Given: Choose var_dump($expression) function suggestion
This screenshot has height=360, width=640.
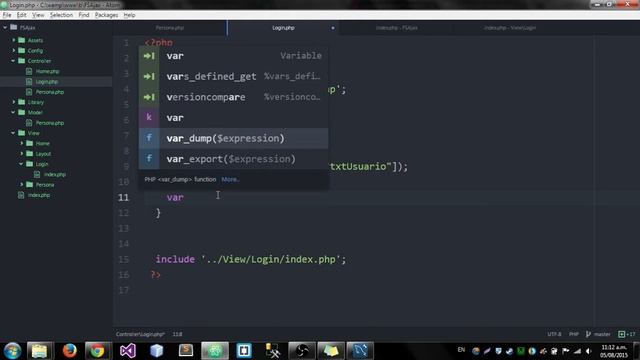Looking at the screenshot, I should click(x=233, y=138).
